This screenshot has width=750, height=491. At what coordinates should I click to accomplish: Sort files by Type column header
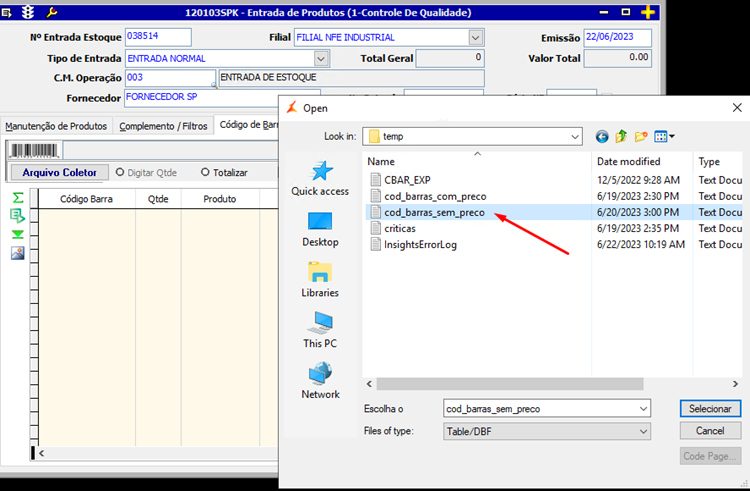pyautogui.click(x=717, y=162)
